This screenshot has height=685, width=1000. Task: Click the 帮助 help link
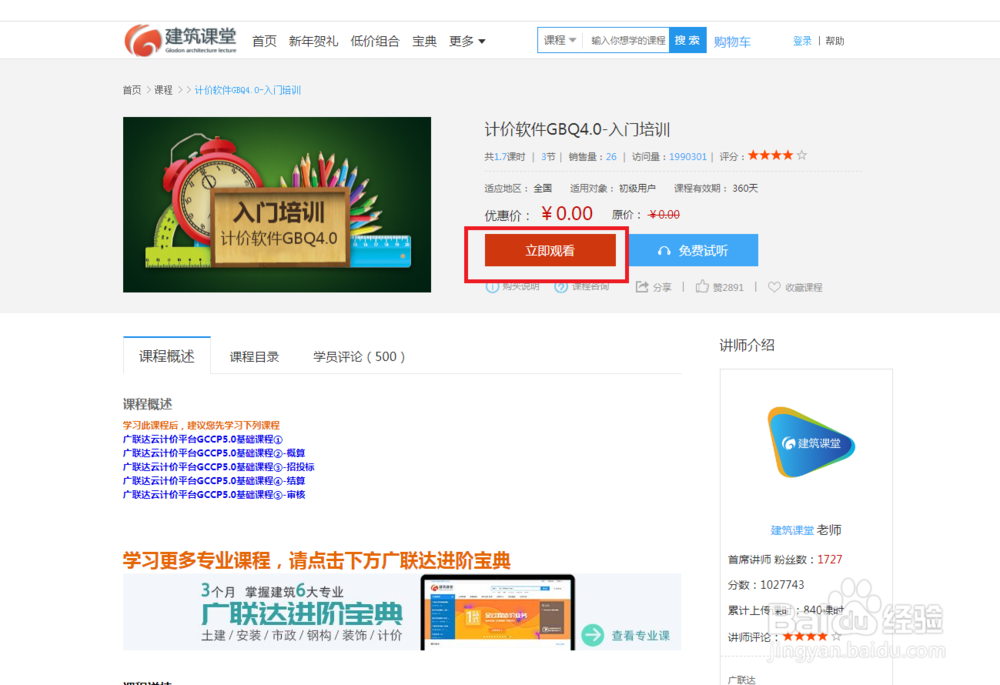tap(834, 41)
